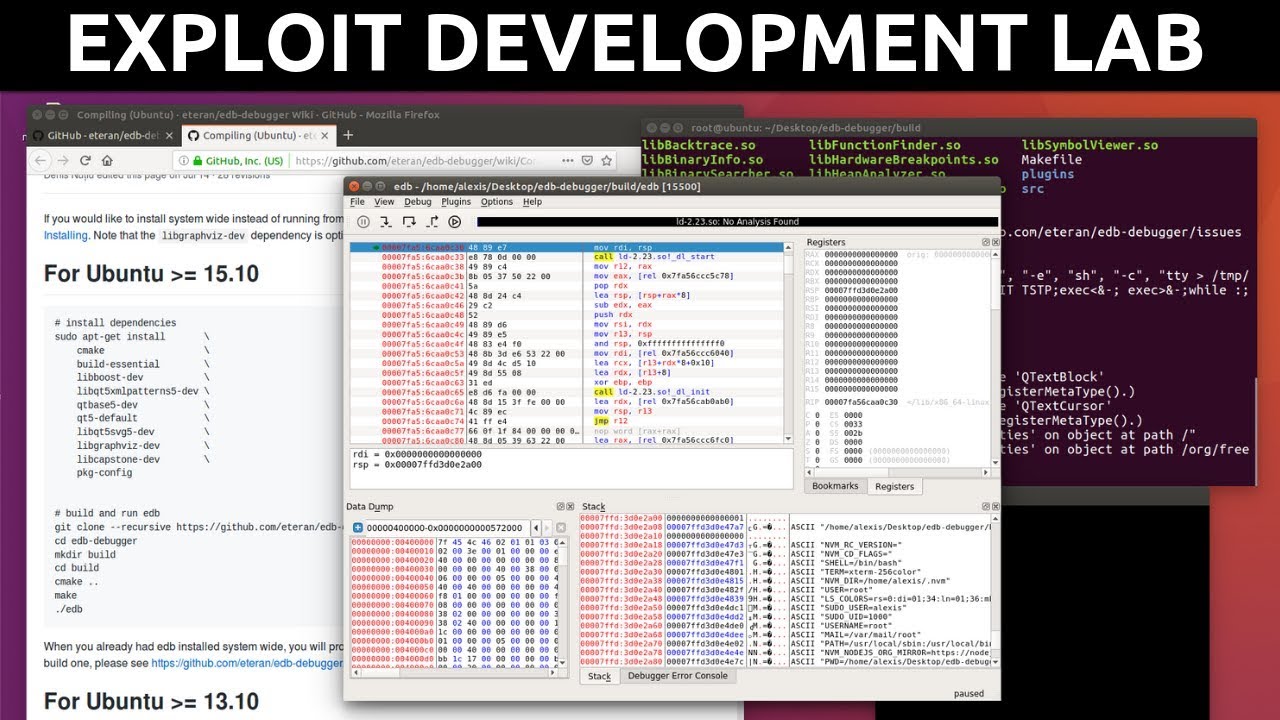The width and height of the screenshot is (1280, 720).
Task: Select the 'jmp r12' instruction line
Action: [565, 421]
